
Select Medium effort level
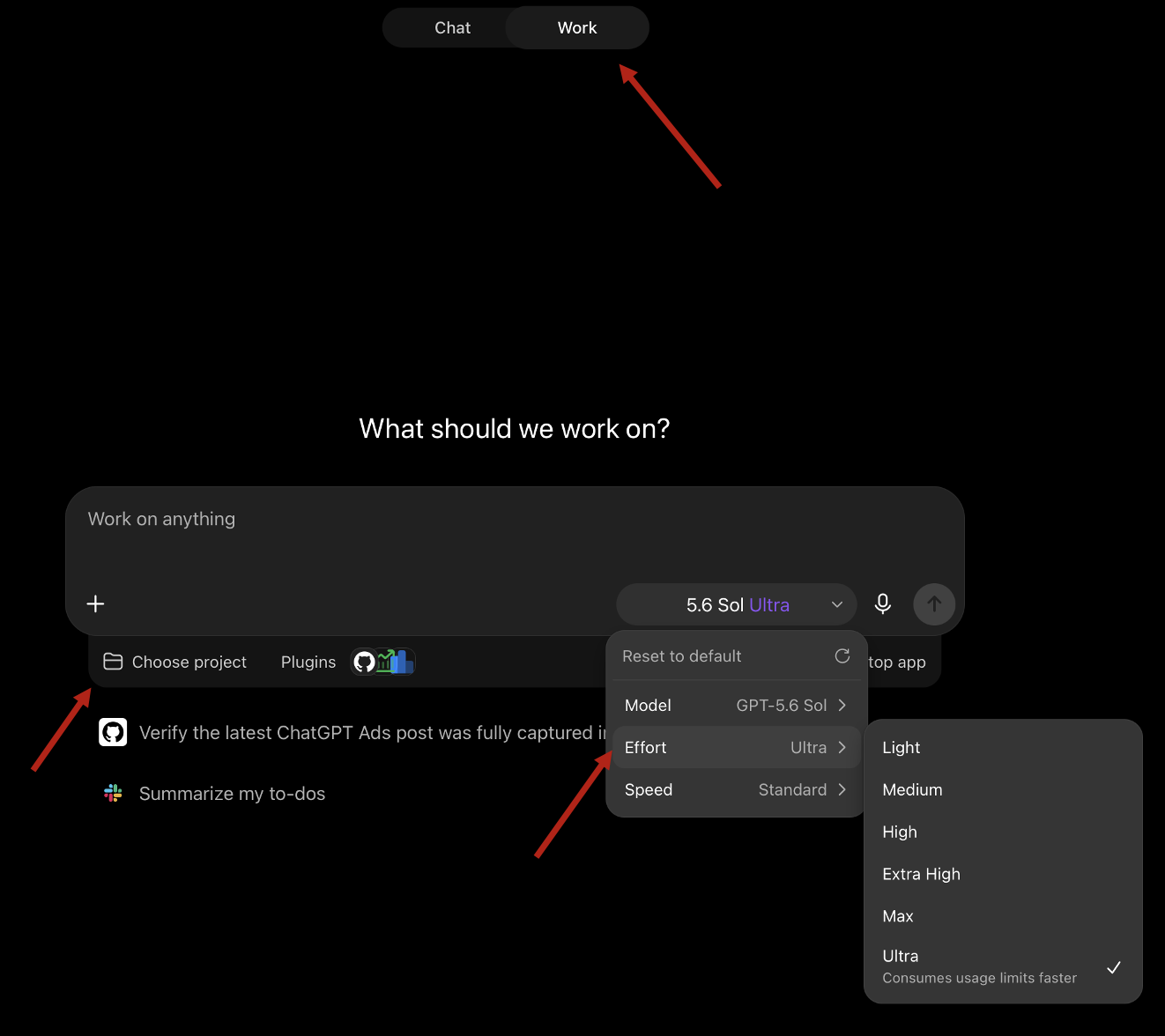pos(1003,790)
